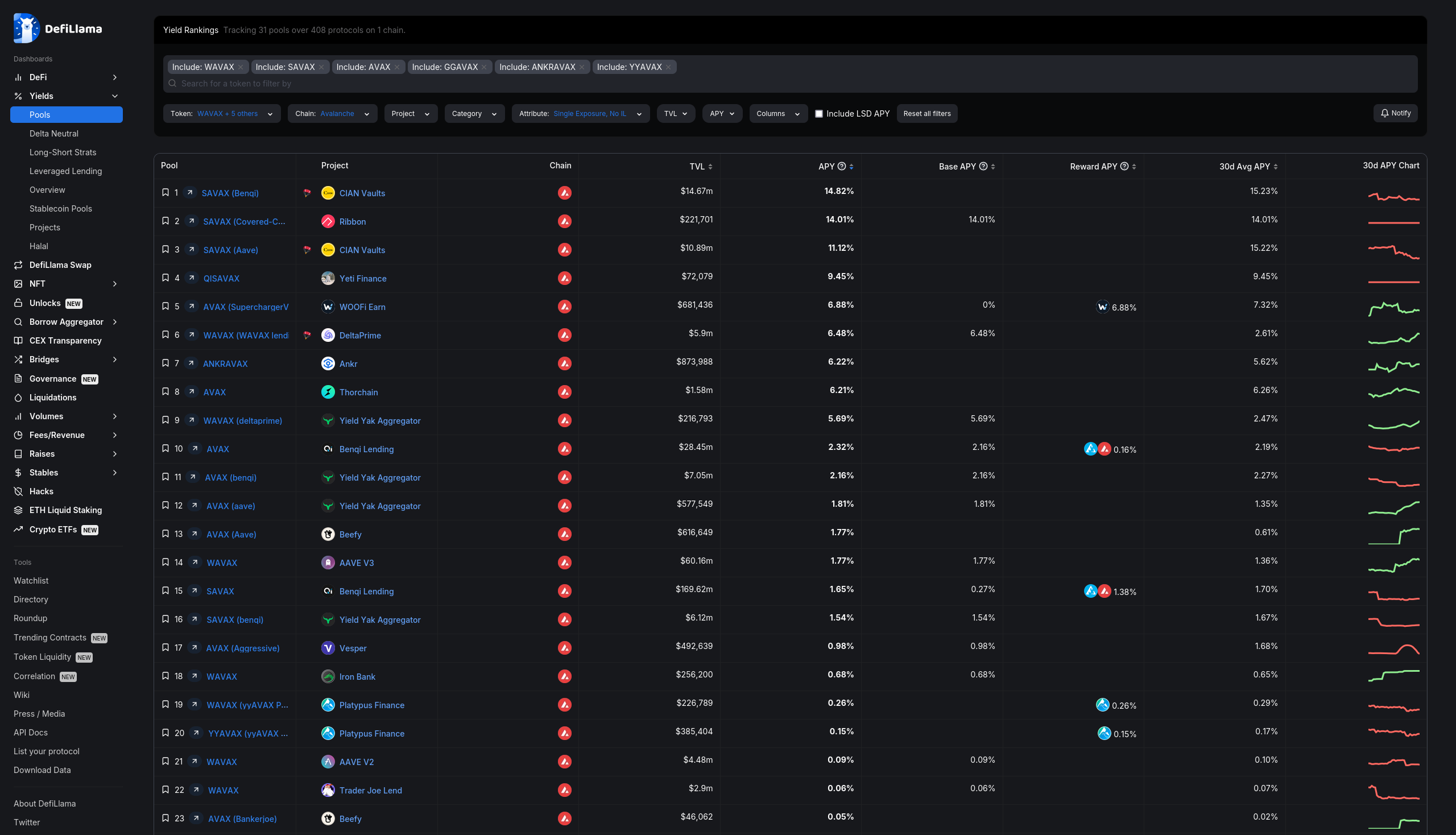Screen dimensions: 1456x835
Task: Open external link arrow for QISAVAX
Action: [x=192, y=278]
